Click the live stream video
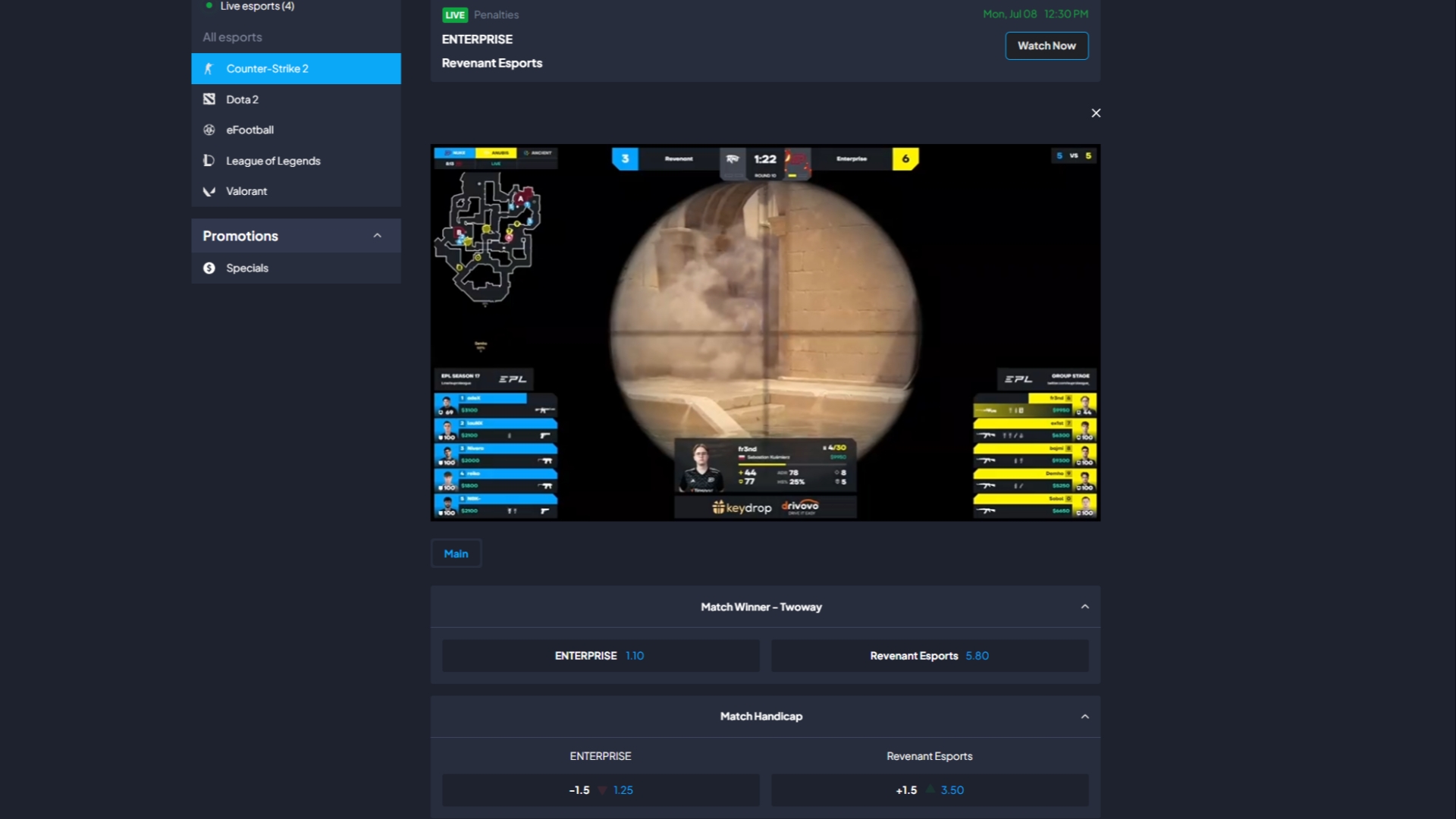 click(x=765, y=332)
